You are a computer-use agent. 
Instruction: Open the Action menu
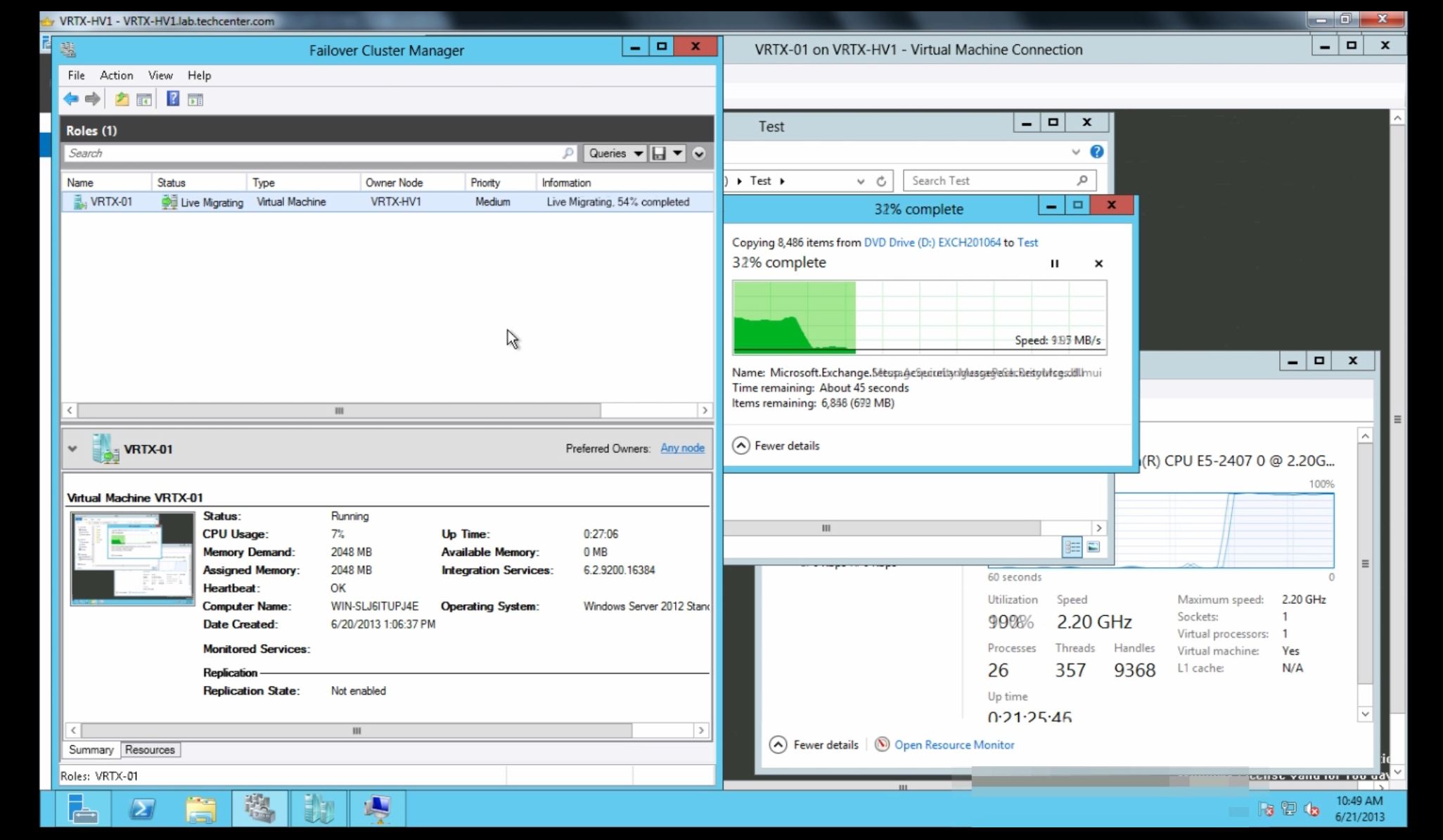tap(116, 75)
